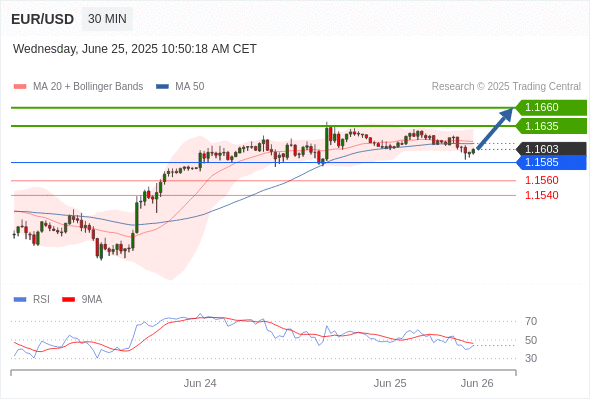590x400 pixels.
Task: Toggle the MA 20 + Bollinger Bands legend label
Action: 88,87
